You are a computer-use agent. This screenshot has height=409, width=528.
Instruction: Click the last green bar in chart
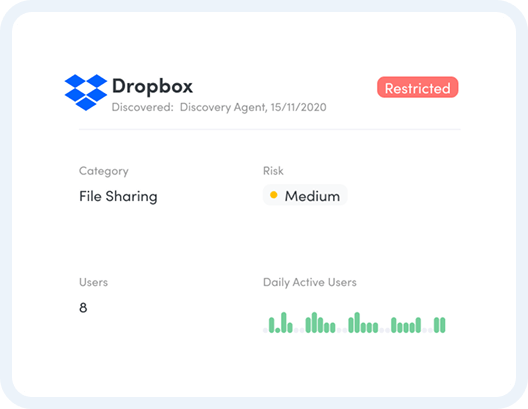click(443, 325)
